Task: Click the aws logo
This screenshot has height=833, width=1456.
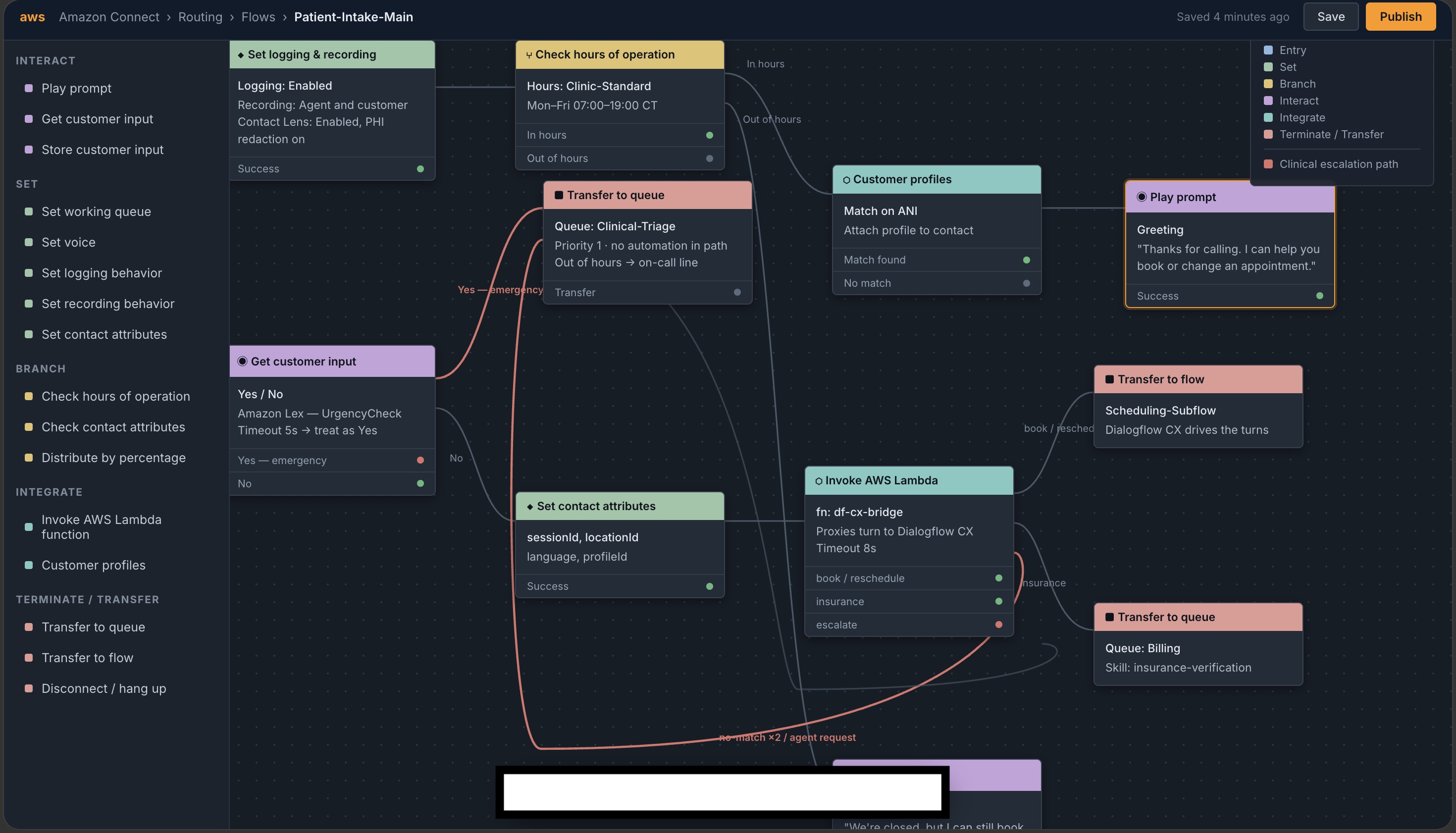Action: coord(32,17)
